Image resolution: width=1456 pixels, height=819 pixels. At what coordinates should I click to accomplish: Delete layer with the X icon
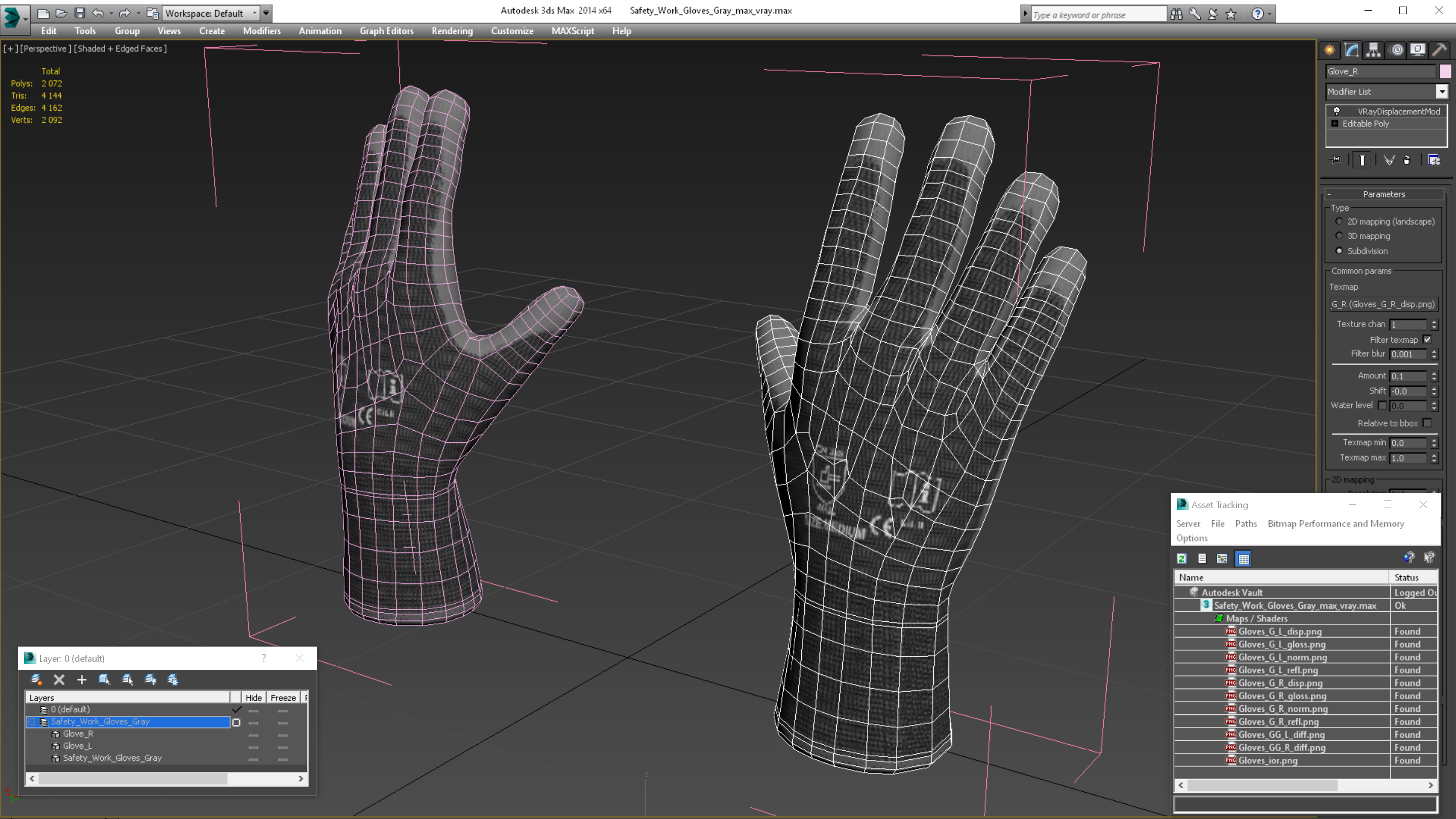[x=59, y=680]
